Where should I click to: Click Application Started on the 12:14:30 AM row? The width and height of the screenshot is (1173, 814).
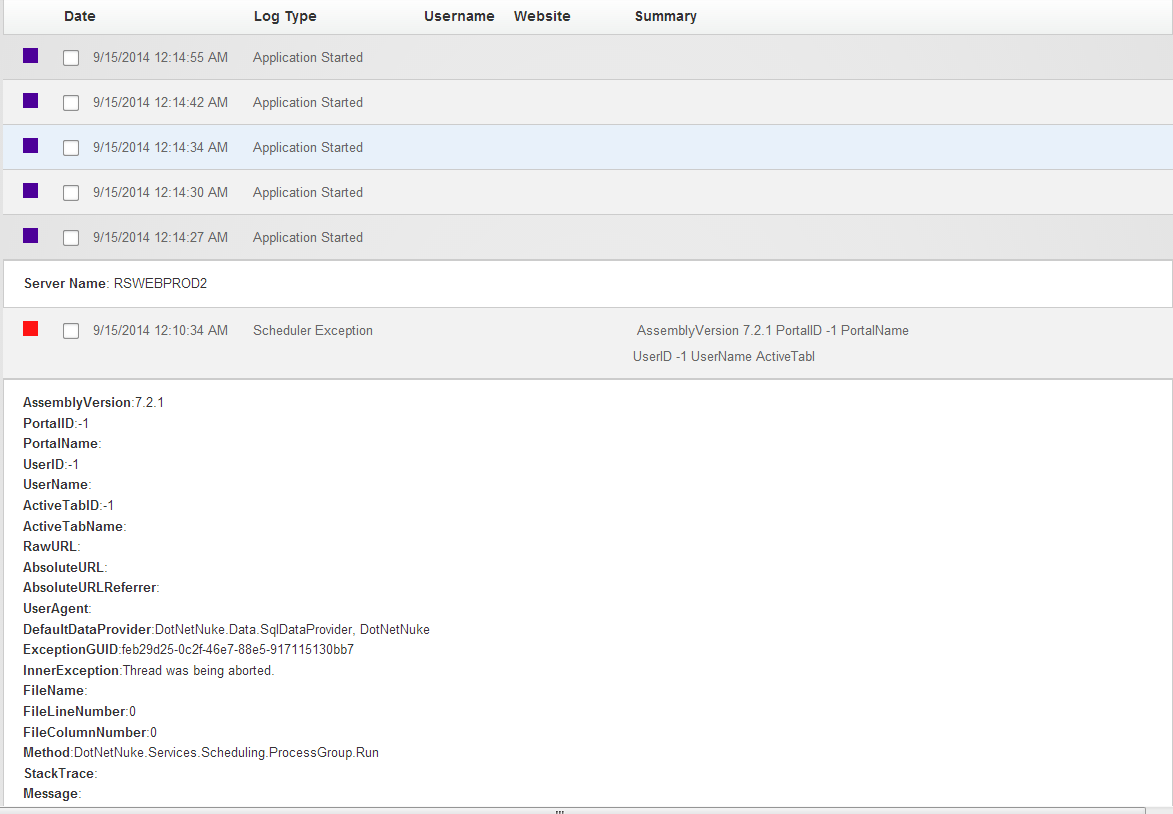pyautogui.click(x=307, y=192)
